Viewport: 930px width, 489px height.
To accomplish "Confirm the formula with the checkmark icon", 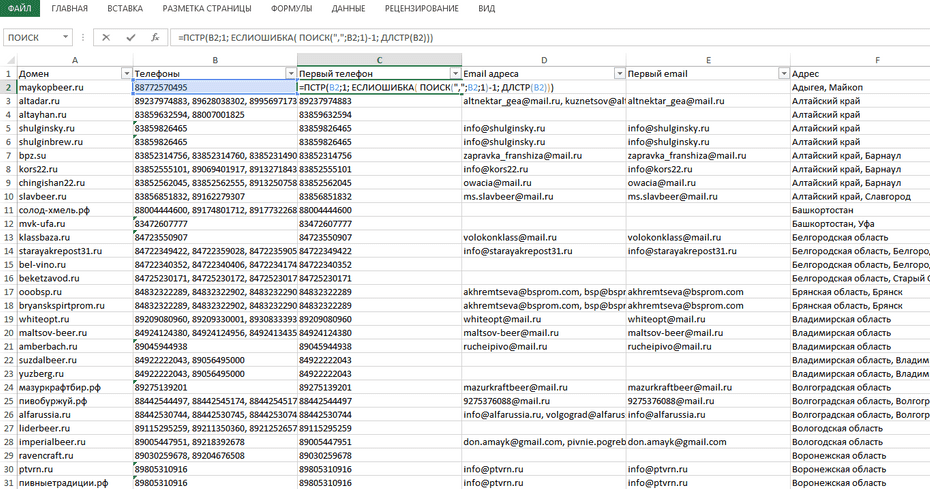I will pyautogui.click(x=130, y=37).
